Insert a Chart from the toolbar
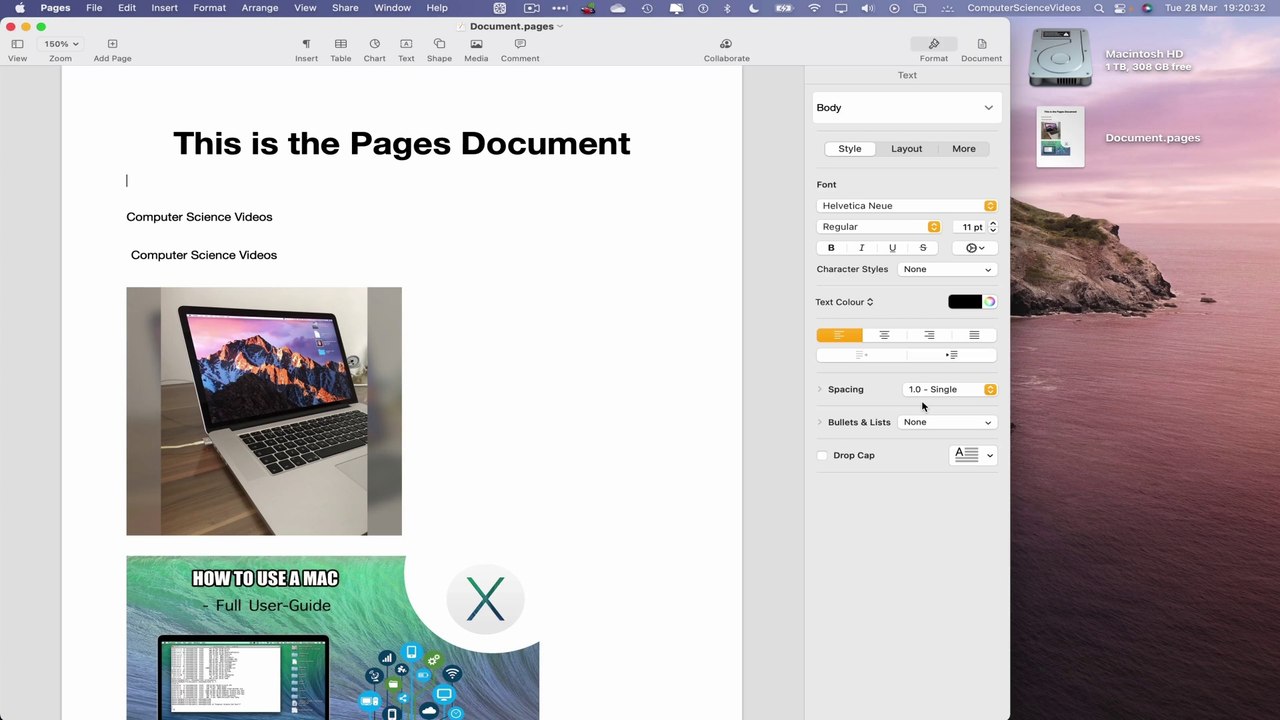This screenshot has width=1280, height=720. pos(374,49)
